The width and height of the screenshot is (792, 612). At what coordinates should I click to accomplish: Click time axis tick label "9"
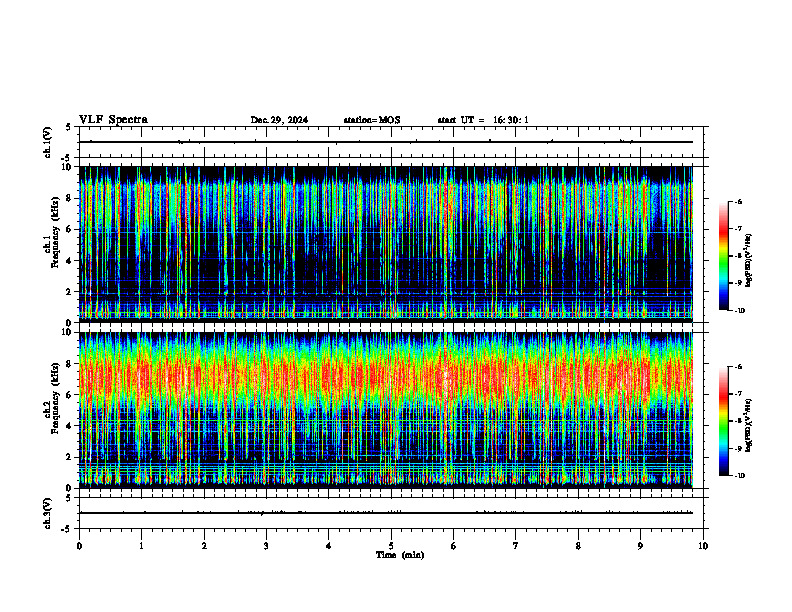tap(640, 546)
